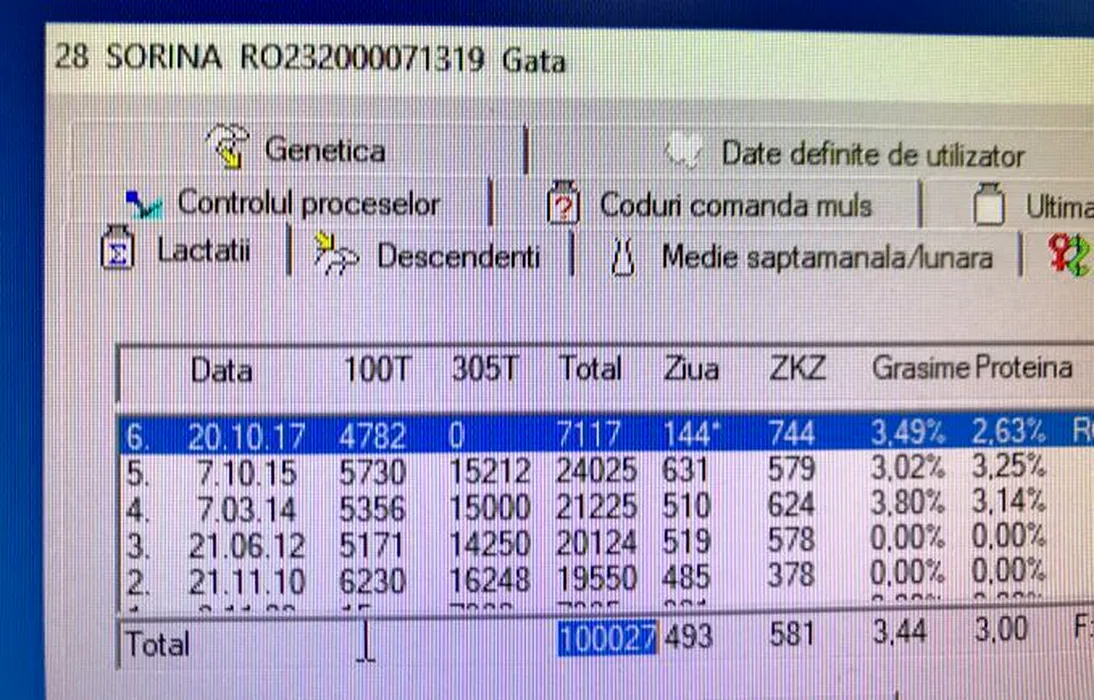Screen dimensions: 1094x700
Task: Click the average fat value 3,44
Action: [x=900, y=632]
